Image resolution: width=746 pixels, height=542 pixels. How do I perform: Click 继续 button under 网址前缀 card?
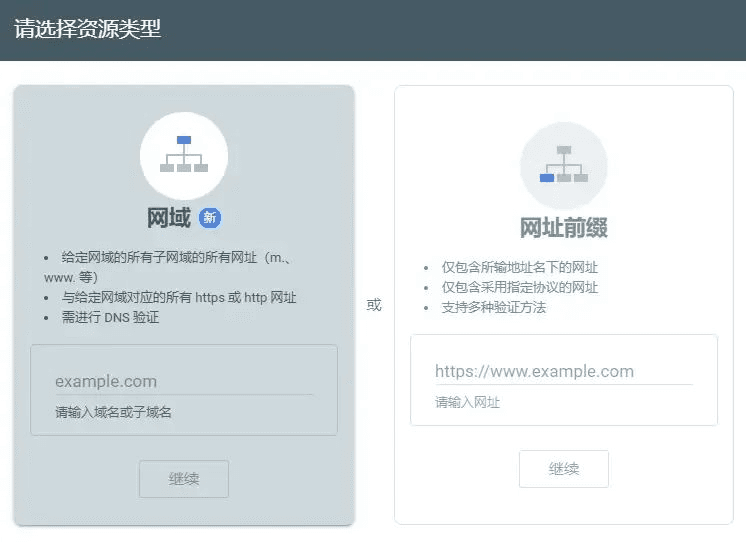tap(564, 469)
